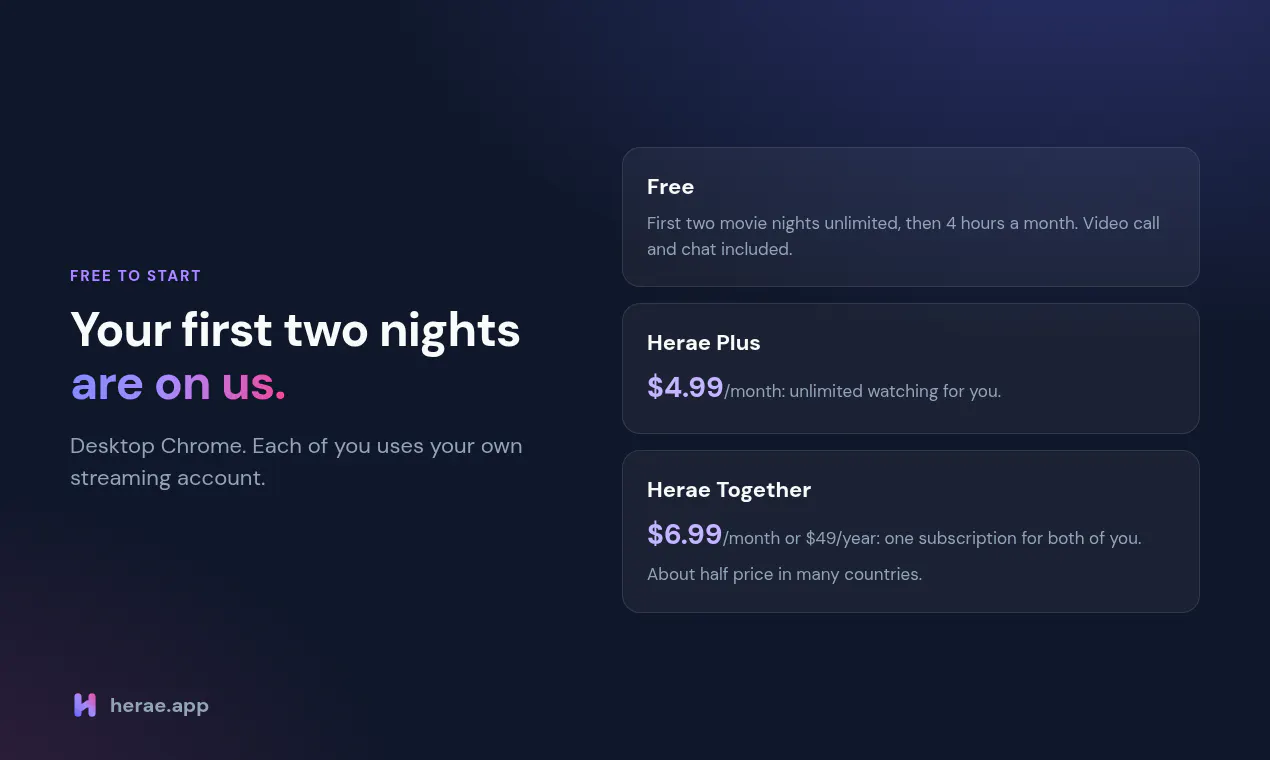Click the Herae Plus heading
Screen dimensions: 1270x760
click(703, 343)
